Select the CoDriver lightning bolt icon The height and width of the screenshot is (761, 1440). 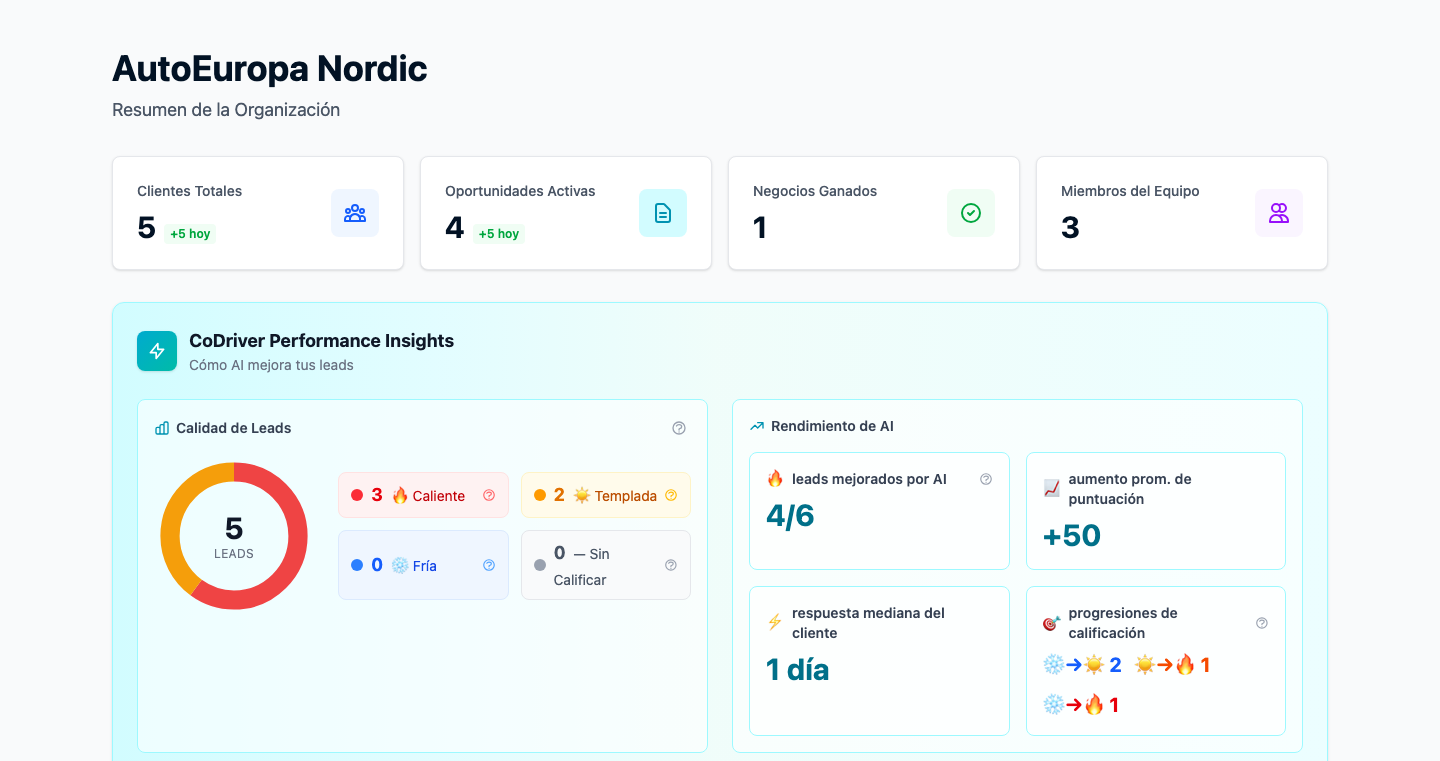(157, 351)
